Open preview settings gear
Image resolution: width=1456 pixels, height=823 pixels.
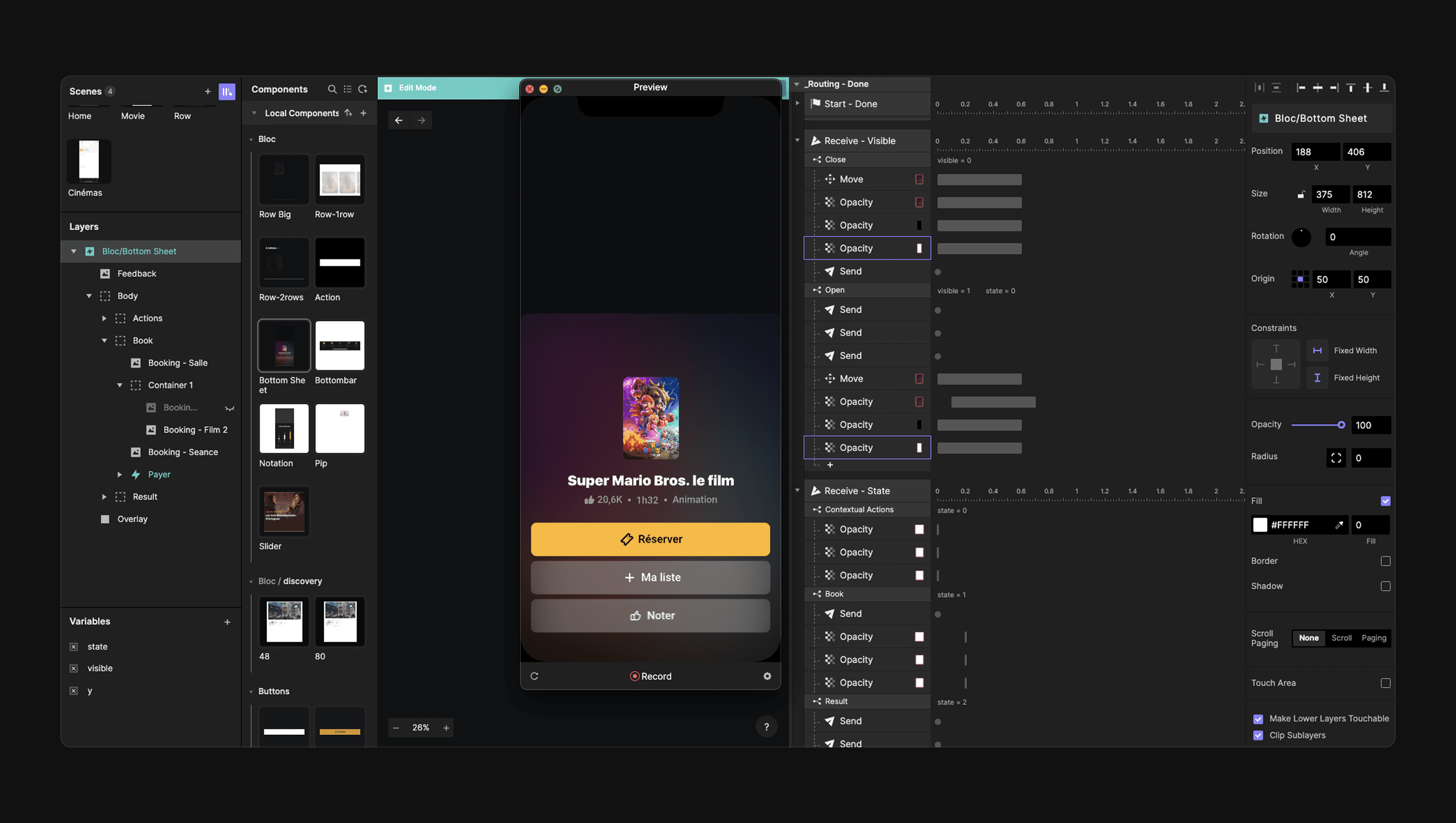767,676
